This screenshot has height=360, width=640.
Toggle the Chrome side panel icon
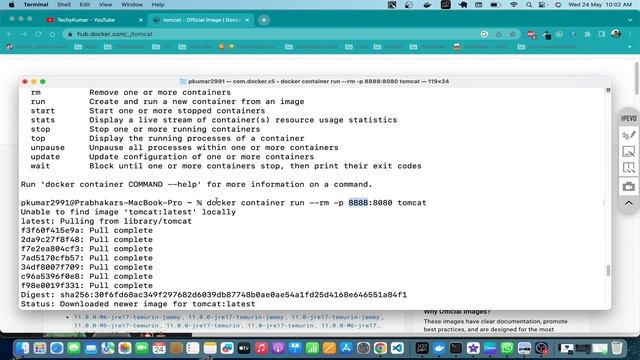(x=602, y=34)
